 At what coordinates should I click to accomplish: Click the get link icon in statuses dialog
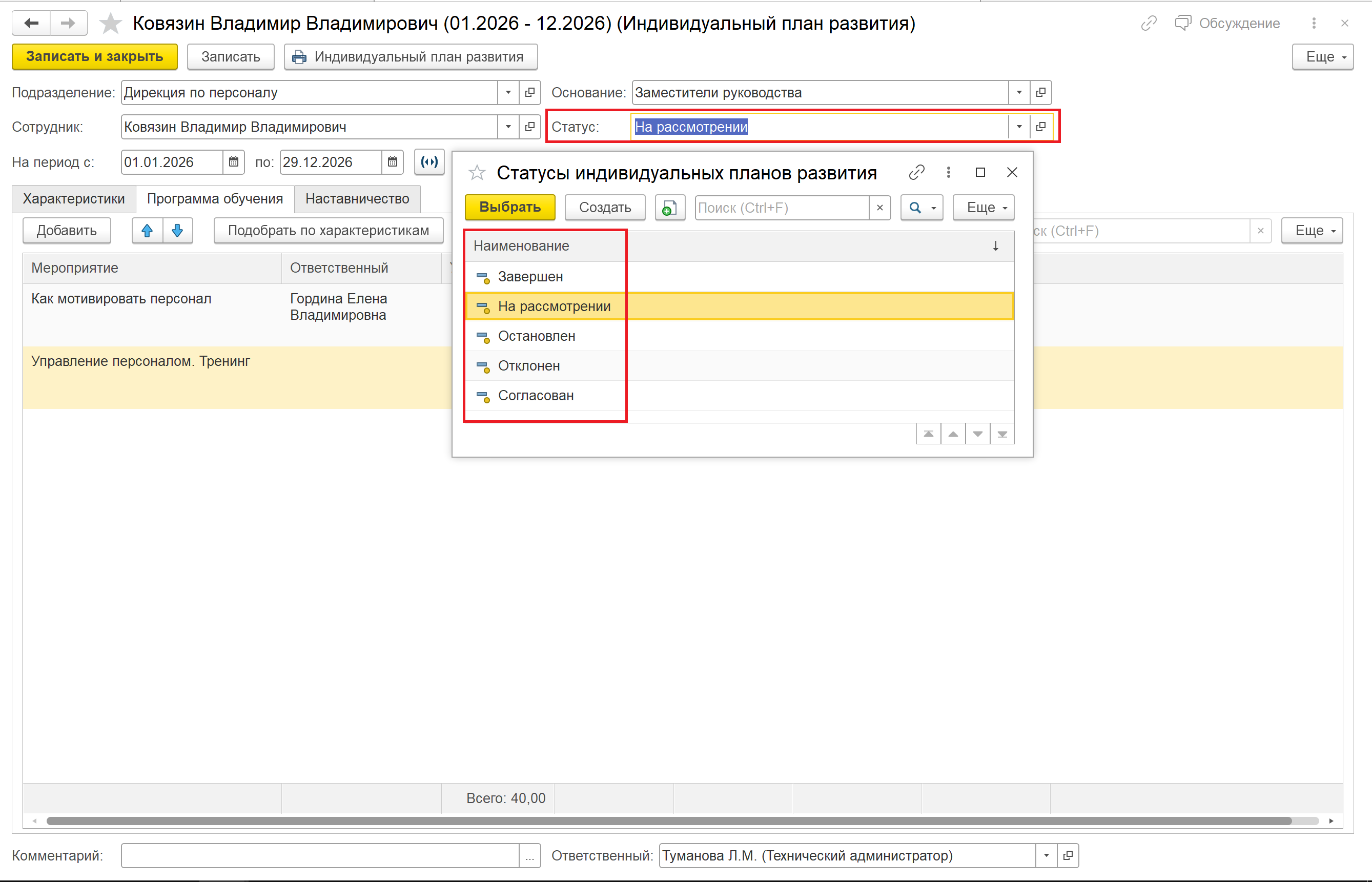pos(916,172)
